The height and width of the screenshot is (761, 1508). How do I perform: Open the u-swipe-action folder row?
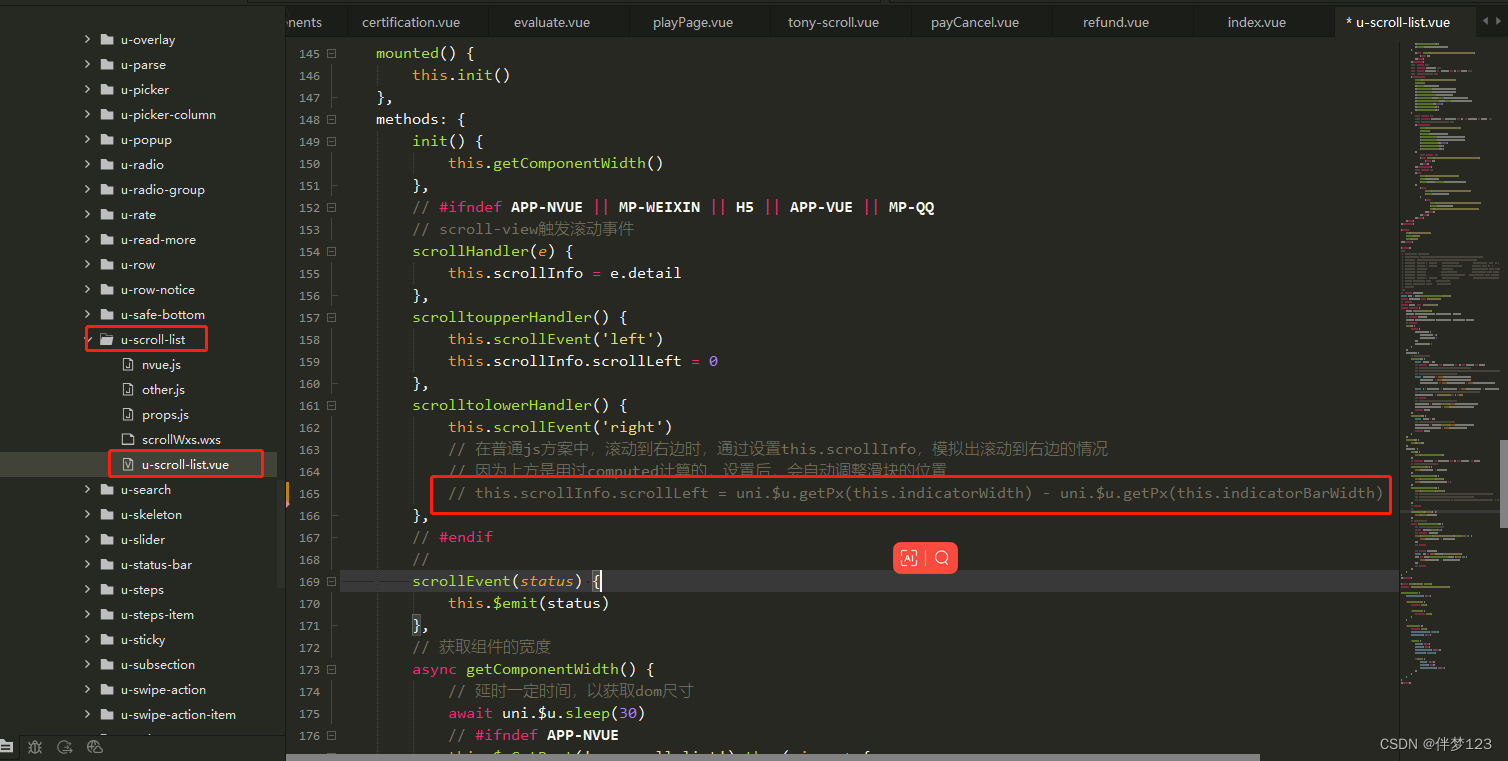[x=138, y=689]
